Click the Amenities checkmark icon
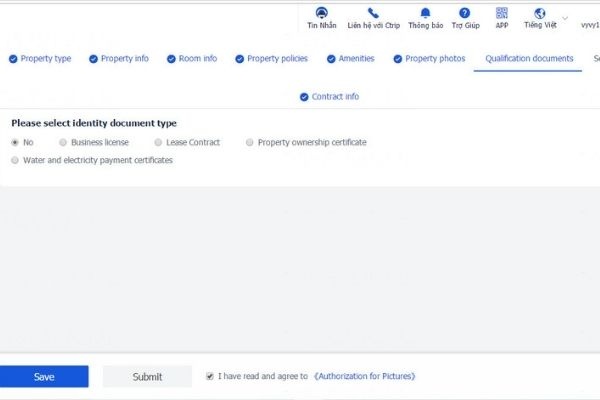600x400 pixels. 331,59
